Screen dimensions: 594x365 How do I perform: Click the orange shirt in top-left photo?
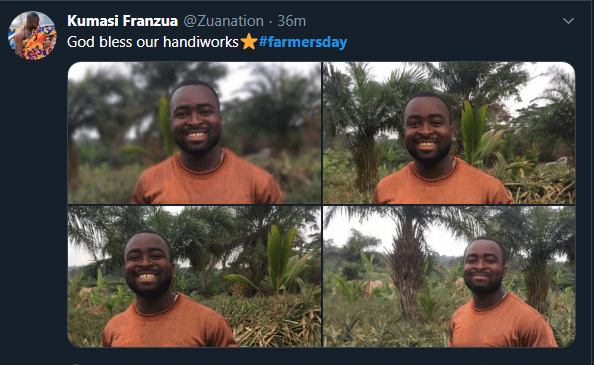click(206, 182)
